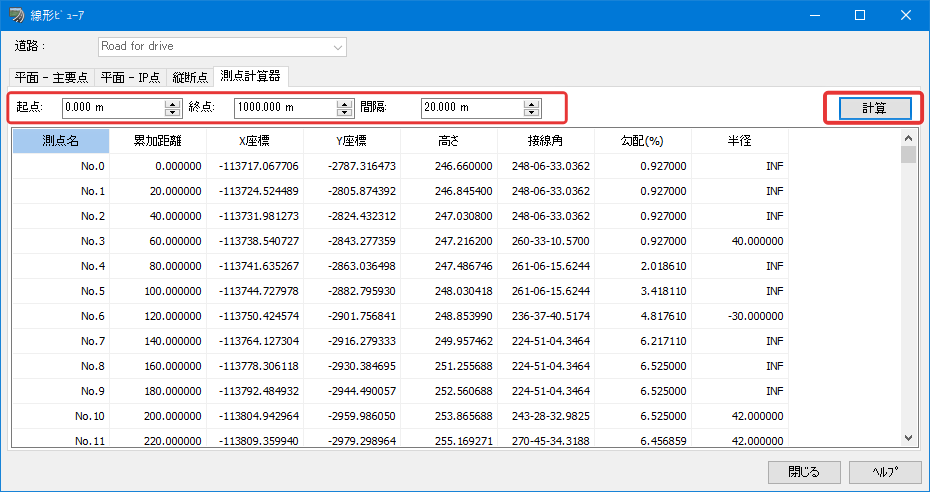Click height cell 248.030418

(x=449, y=291)
